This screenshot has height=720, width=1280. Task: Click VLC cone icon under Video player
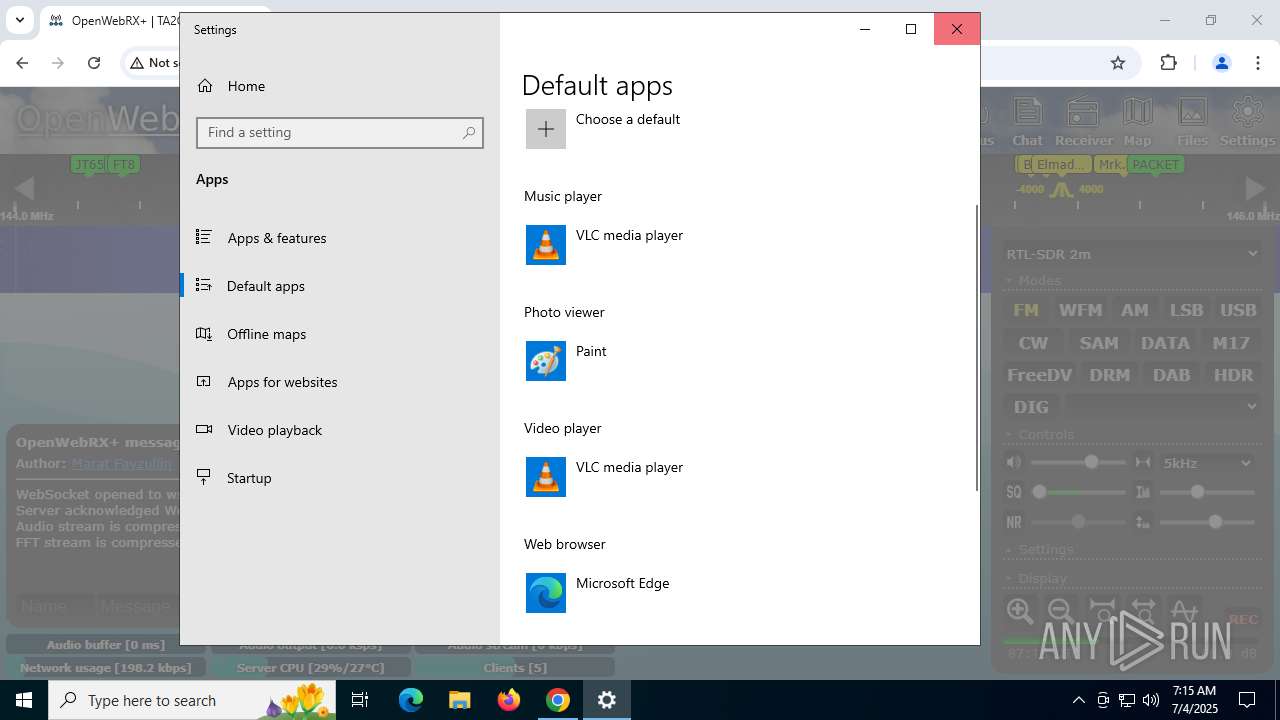546,477
